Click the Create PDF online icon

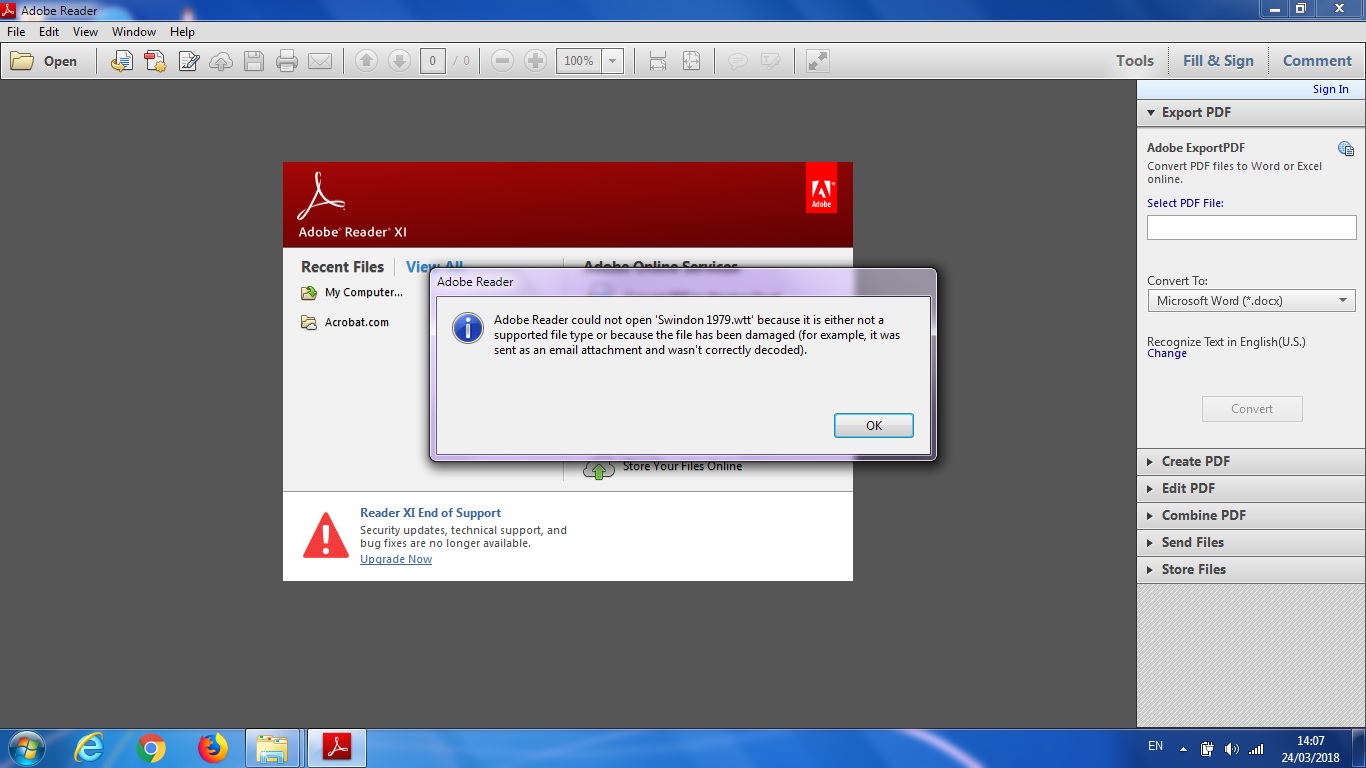click(x=155, y=61)
